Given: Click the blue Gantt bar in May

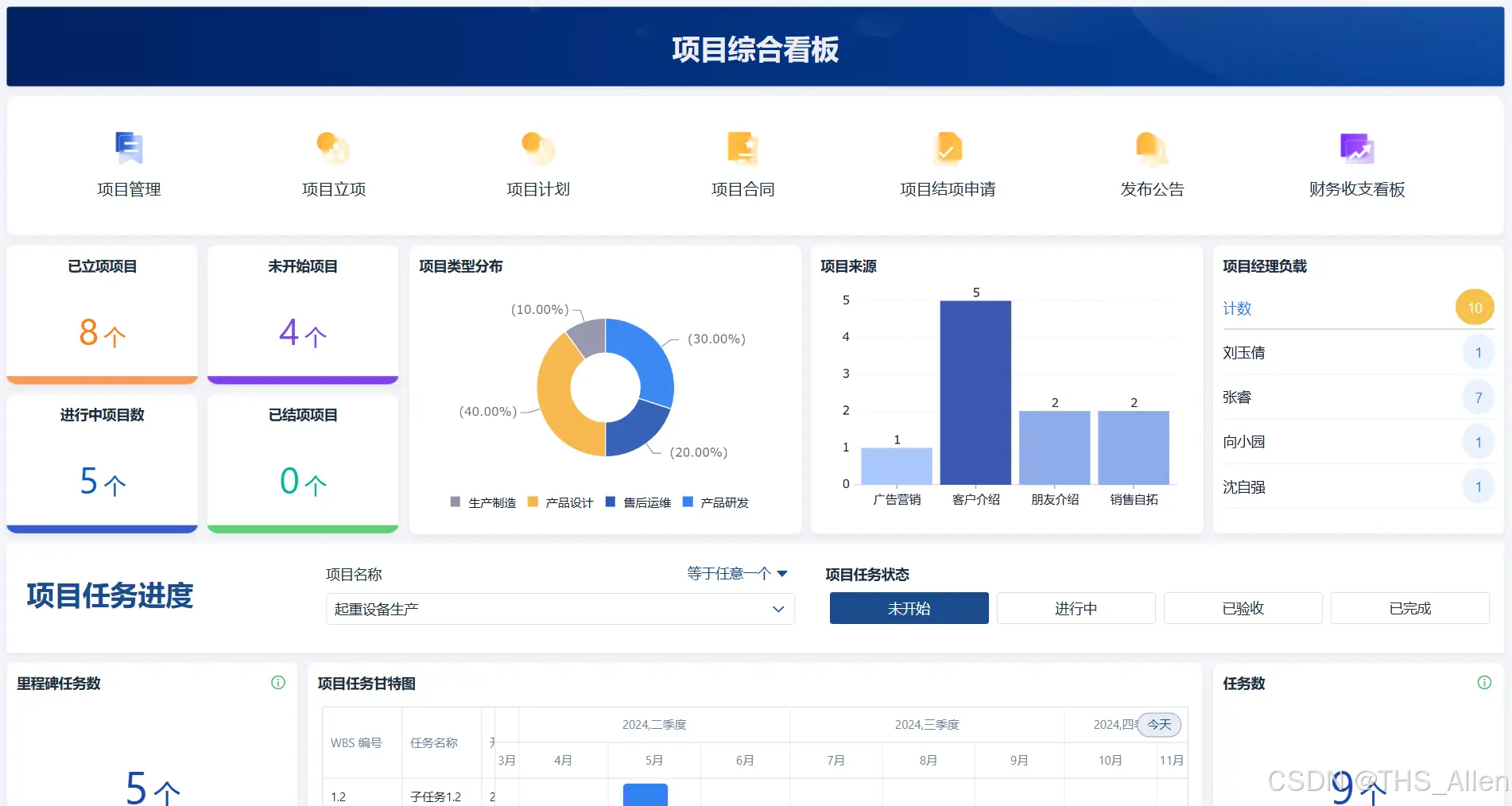Looking at the screenshot, I should (x=645, y=795).
